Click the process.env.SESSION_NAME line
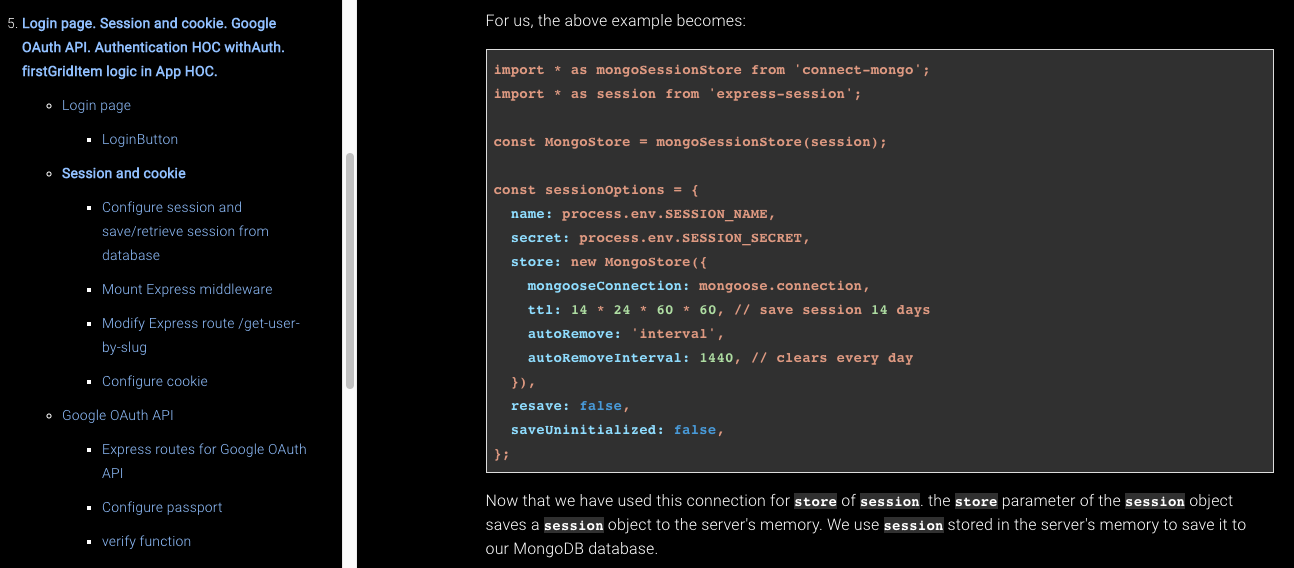 (x=643, y=214)
